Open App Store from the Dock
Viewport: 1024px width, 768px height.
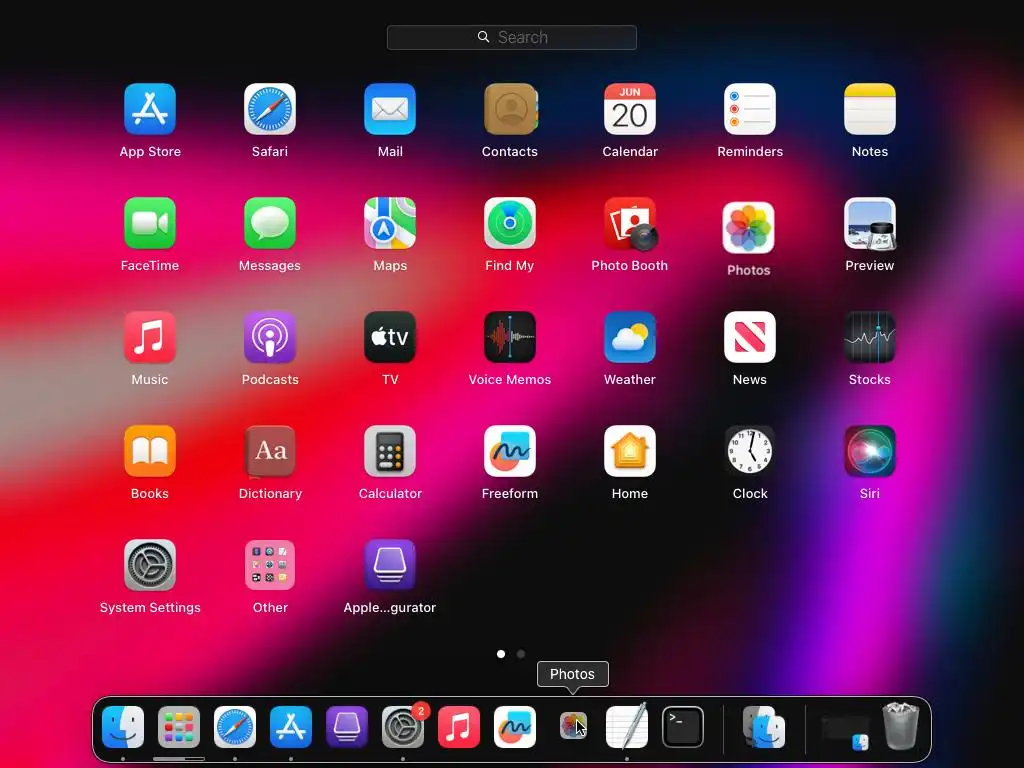[x=291, y=727]
